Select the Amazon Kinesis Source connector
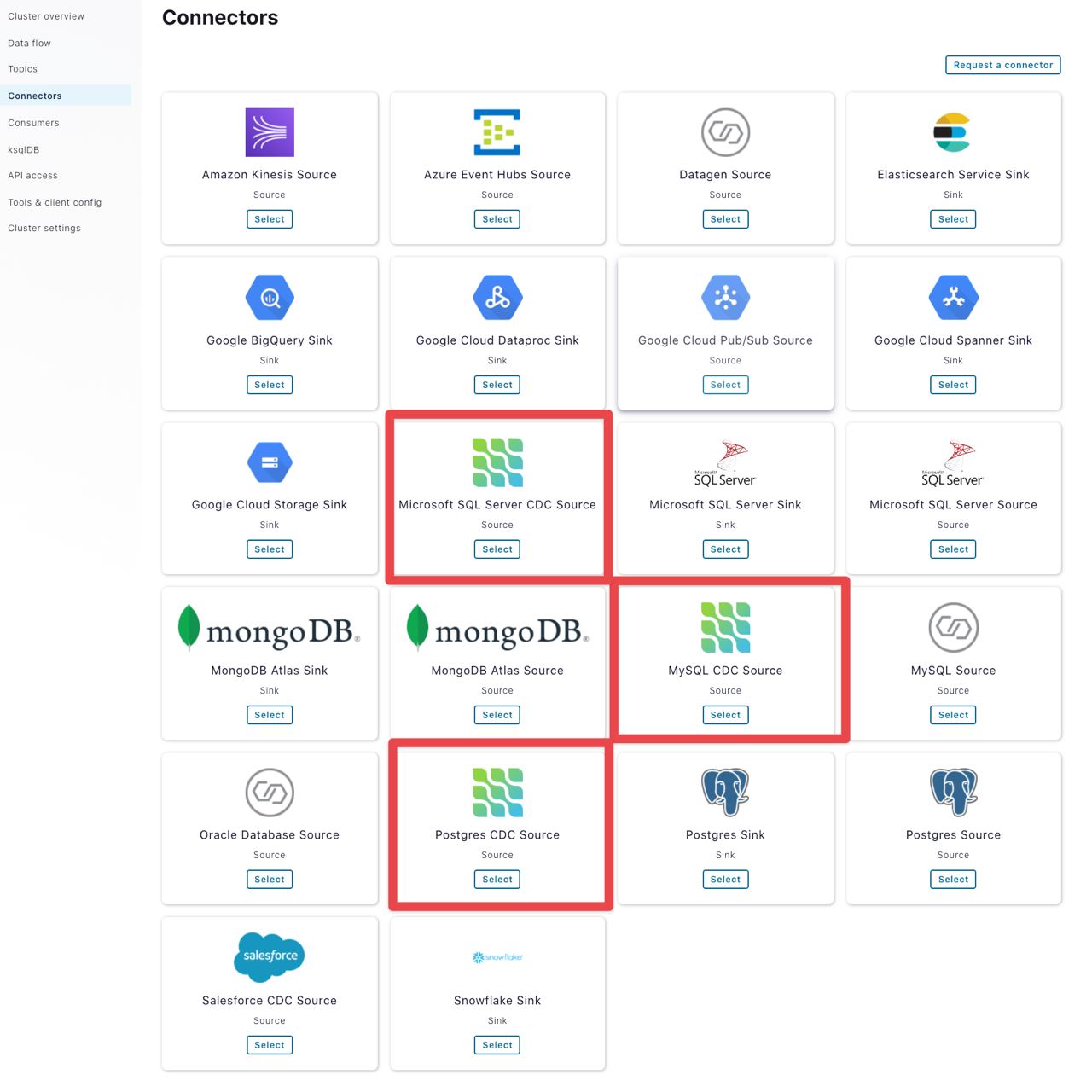 click(270, 219)
